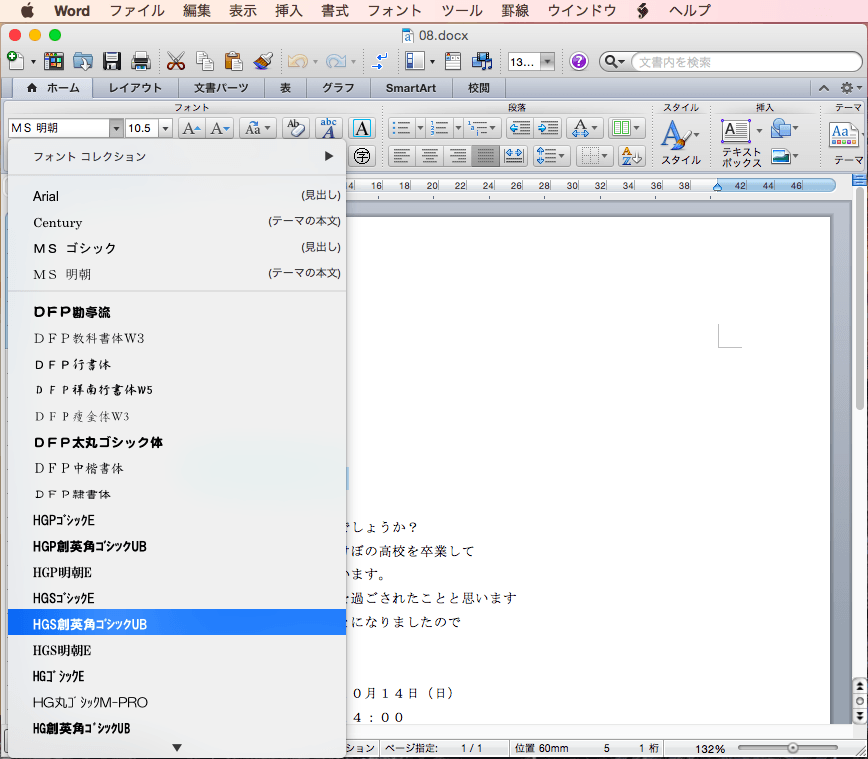
Task: Click the show formatting marks icon
Action: 380,61
